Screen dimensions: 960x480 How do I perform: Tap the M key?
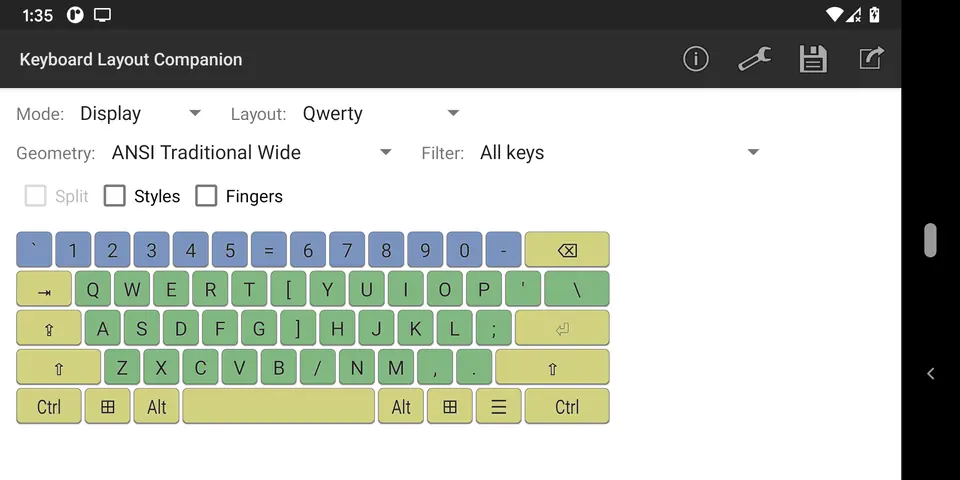(x=396, y=367)
